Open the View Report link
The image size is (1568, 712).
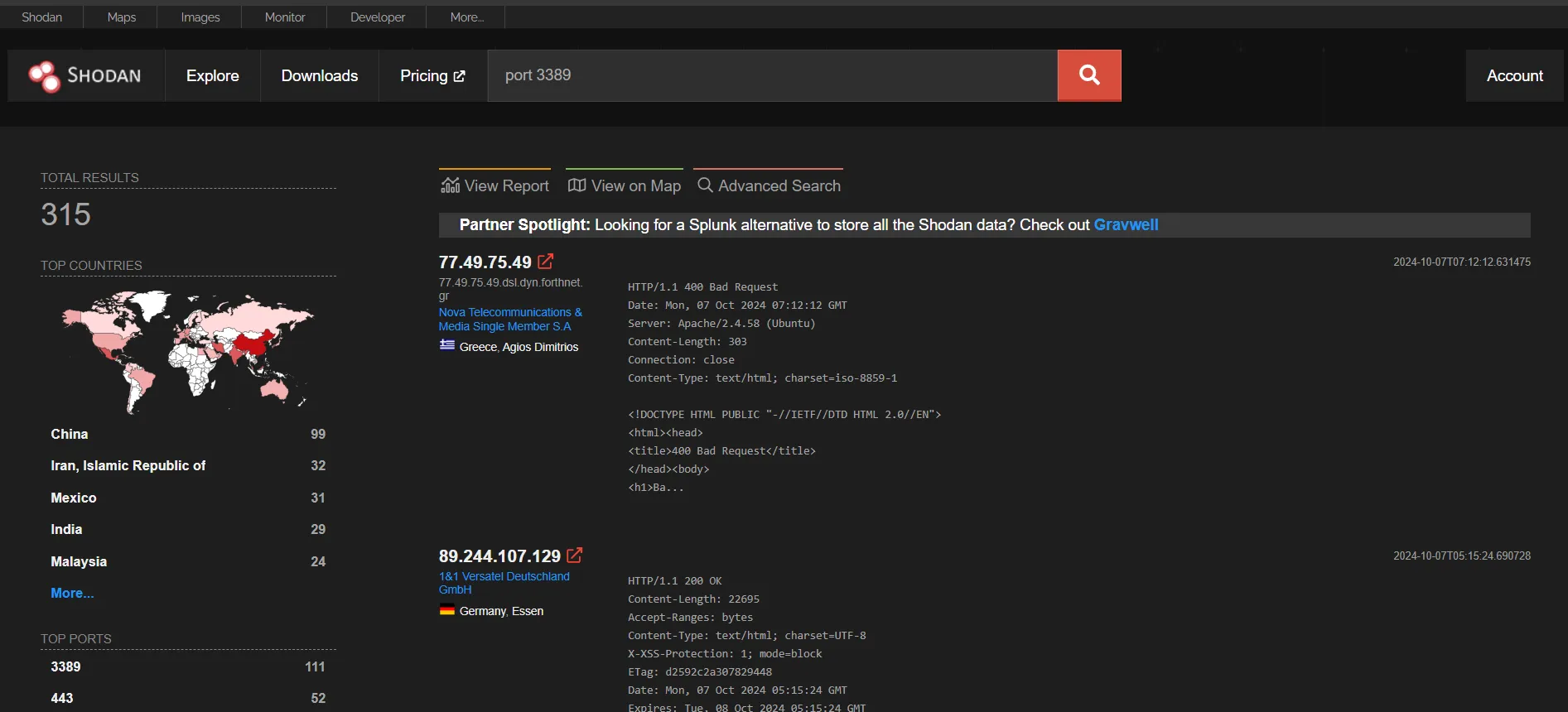495,185
